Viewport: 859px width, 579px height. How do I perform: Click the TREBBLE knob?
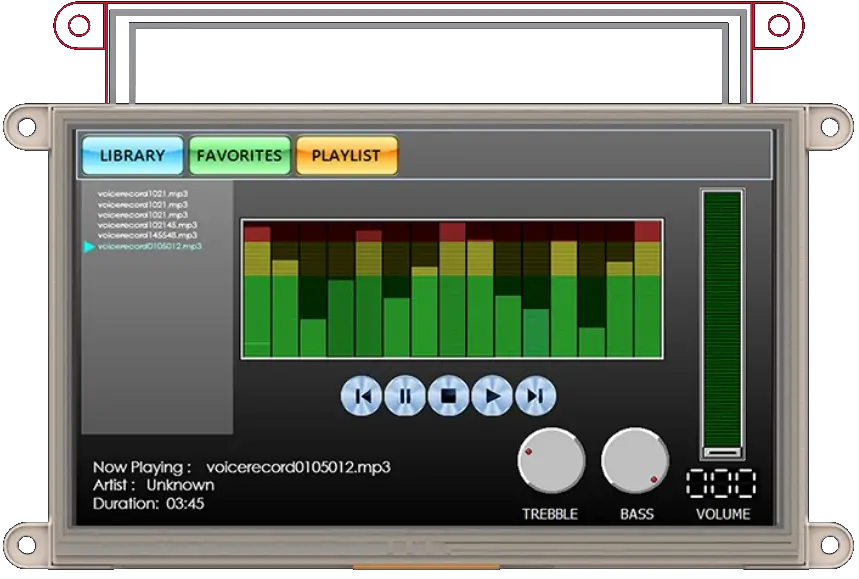551,461
